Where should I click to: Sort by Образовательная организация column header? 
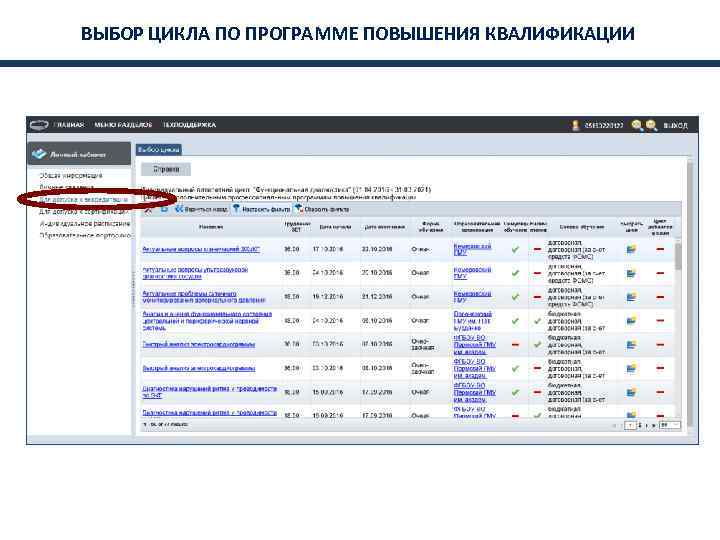pos(477,227)
